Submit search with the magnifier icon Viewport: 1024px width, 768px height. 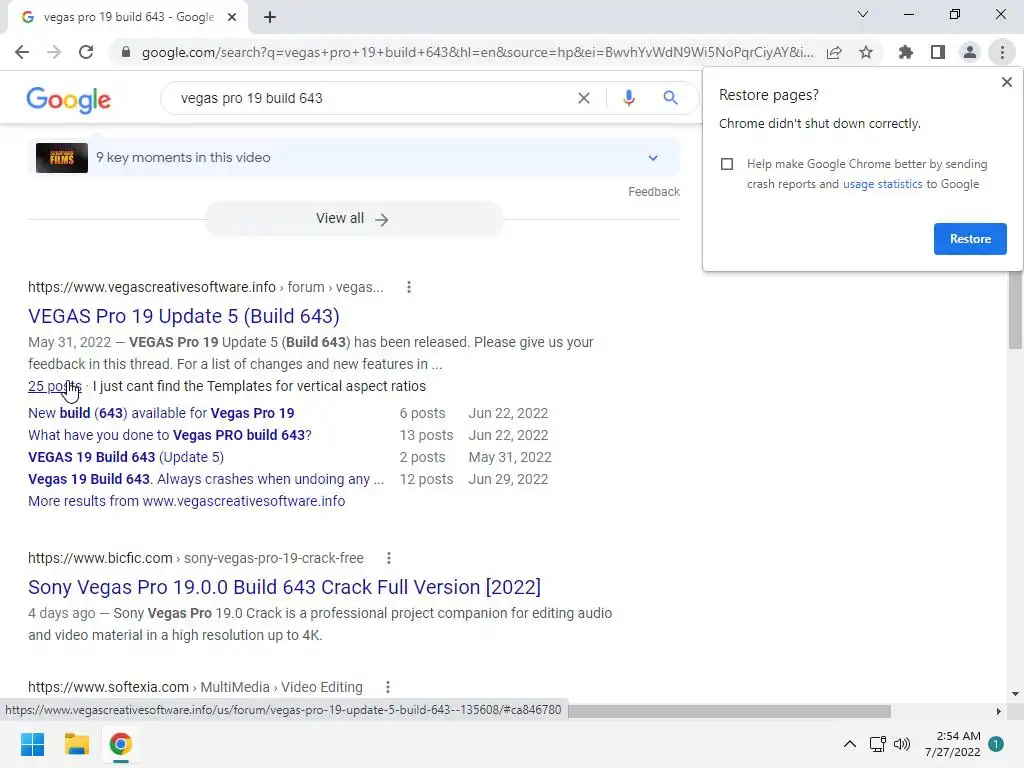click(x=670, y=98)
